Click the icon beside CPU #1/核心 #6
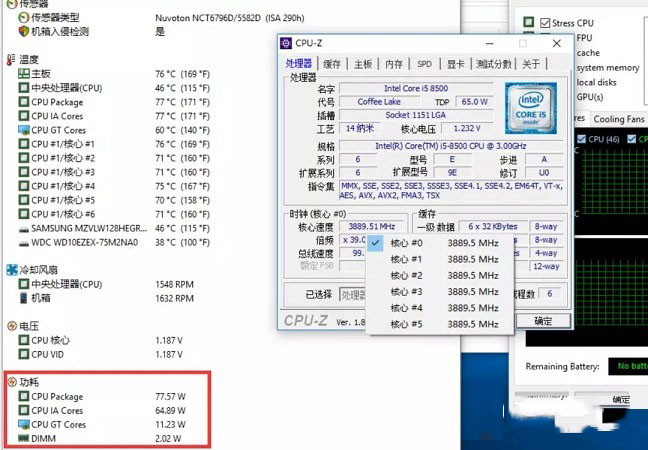648x450 pixels. tap(24, 214)
